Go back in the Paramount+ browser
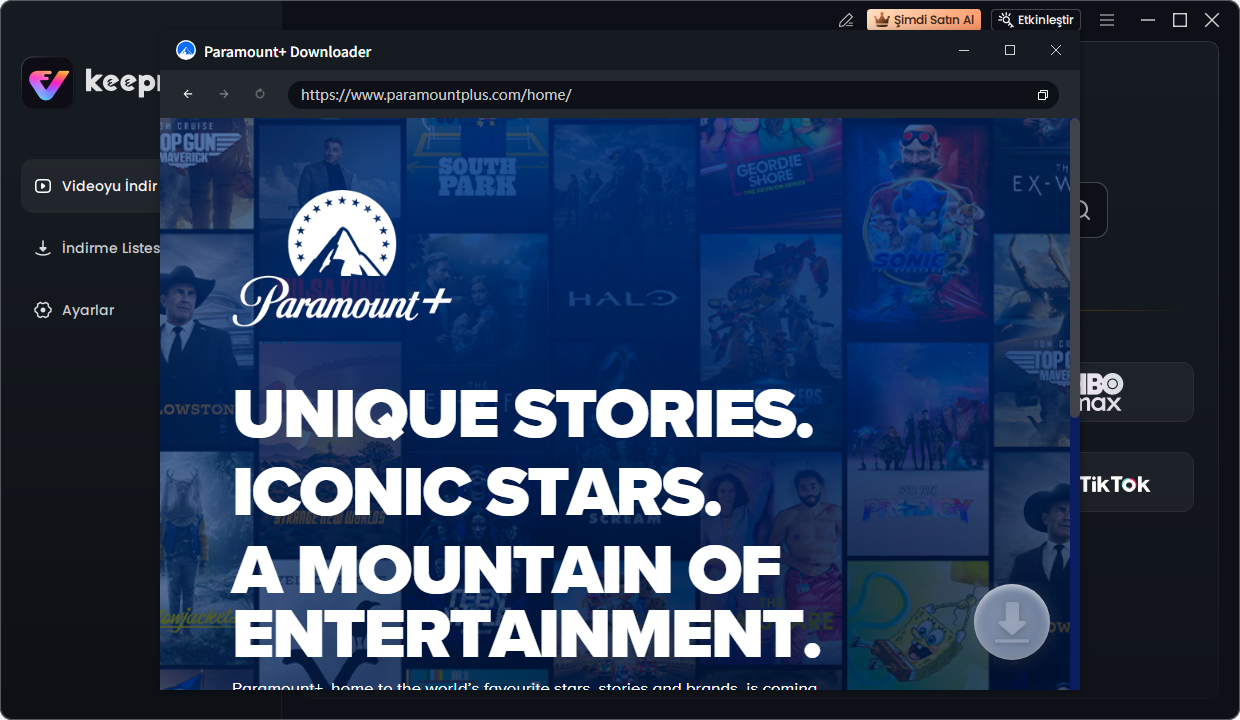This screenshot has width=1240, height=720. (188, 94)
